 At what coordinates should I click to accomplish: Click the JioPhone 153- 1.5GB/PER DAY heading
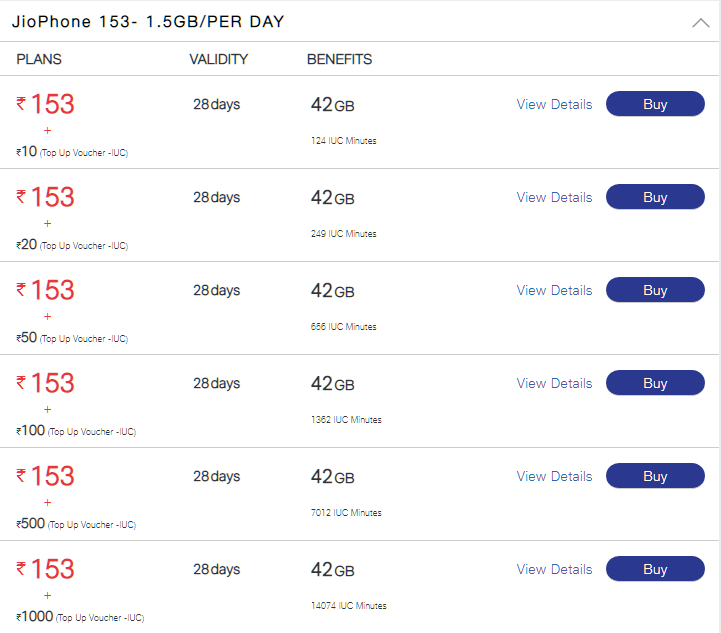[x=148, y=22]
